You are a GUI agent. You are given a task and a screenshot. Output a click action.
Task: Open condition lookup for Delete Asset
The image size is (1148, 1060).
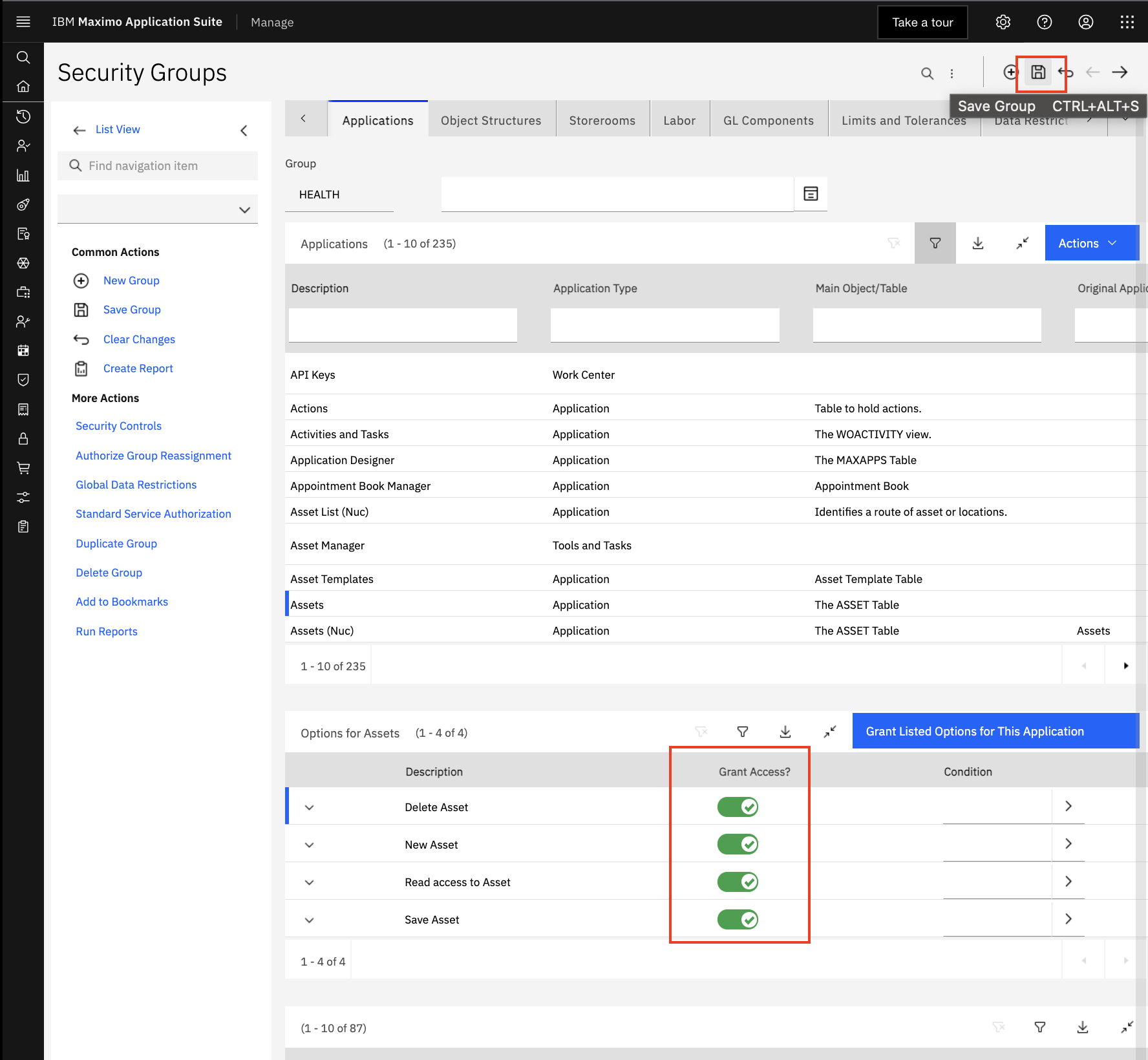coord(1068,806)
